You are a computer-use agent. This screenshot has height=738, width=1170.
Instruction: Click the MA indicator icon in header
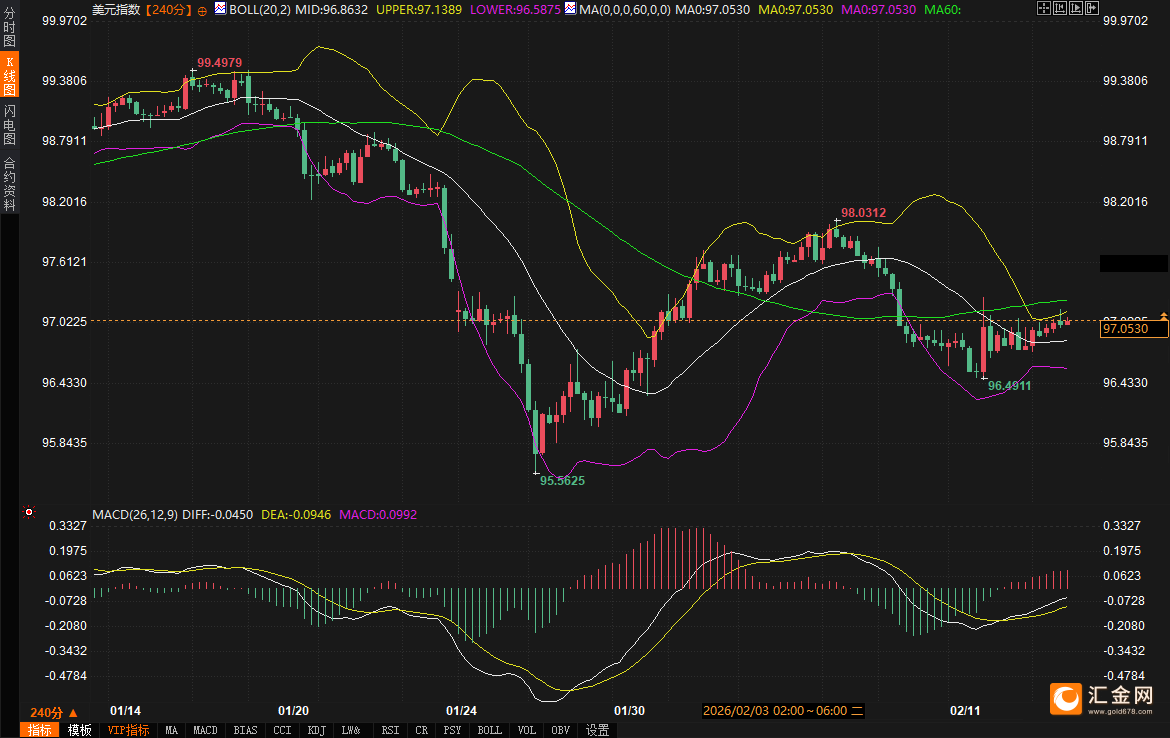point(570,8)
